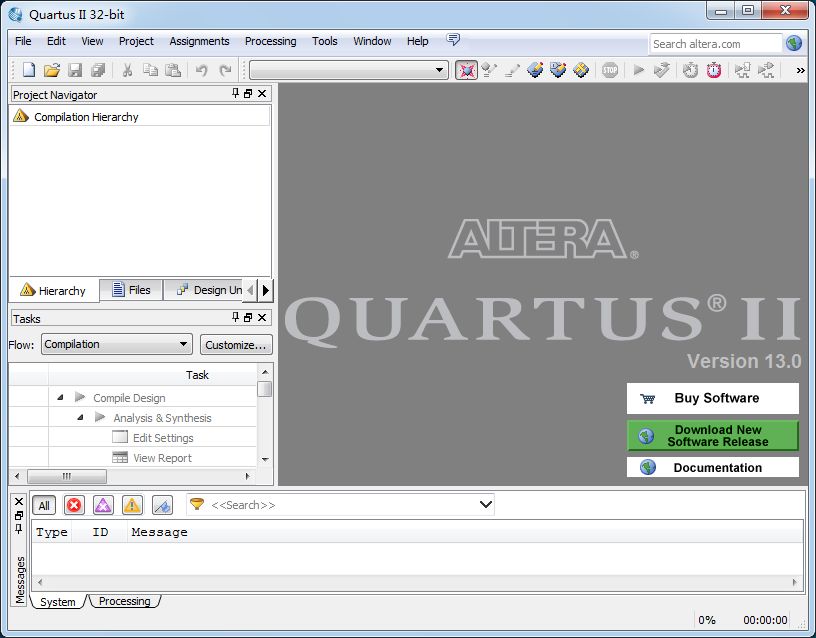Open TimeQuest via the red stopwatch icon

[x=713, y=70]
